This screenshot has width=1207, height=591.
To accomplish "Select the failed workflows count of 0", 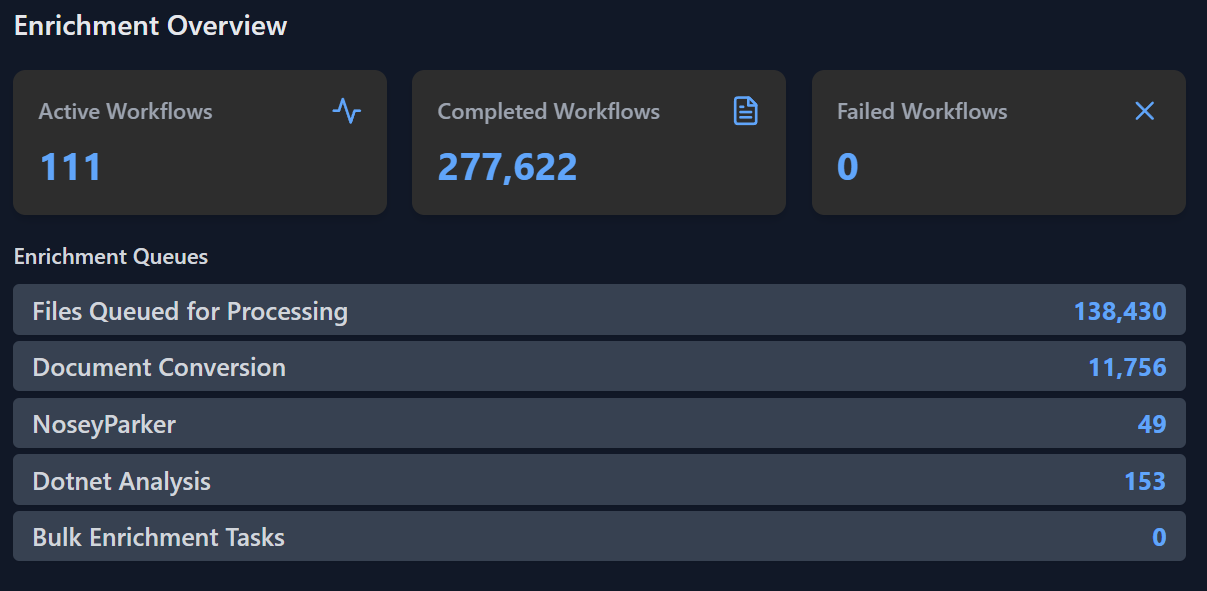I will tap(847, 167).
